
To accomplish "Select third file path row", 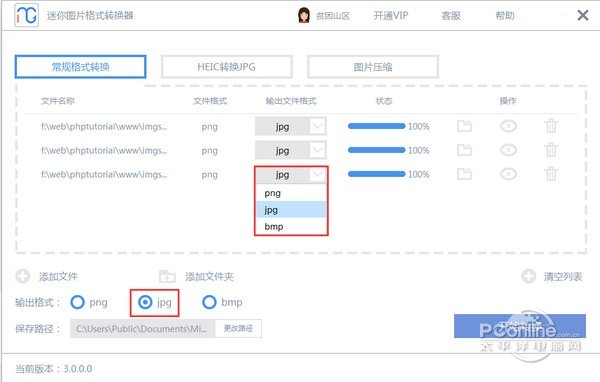I will (104, 175).
